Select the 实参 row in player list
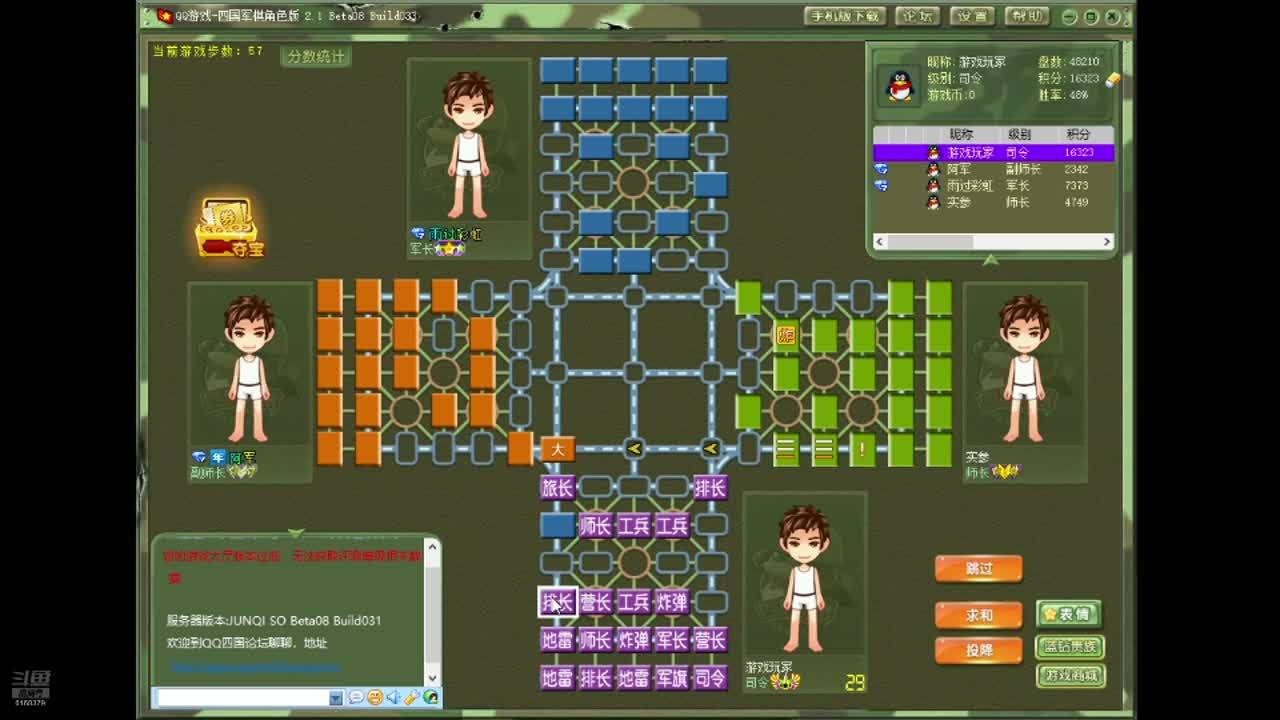The height and width of the screenshot is (720, 1280). (x=993, y=201)
